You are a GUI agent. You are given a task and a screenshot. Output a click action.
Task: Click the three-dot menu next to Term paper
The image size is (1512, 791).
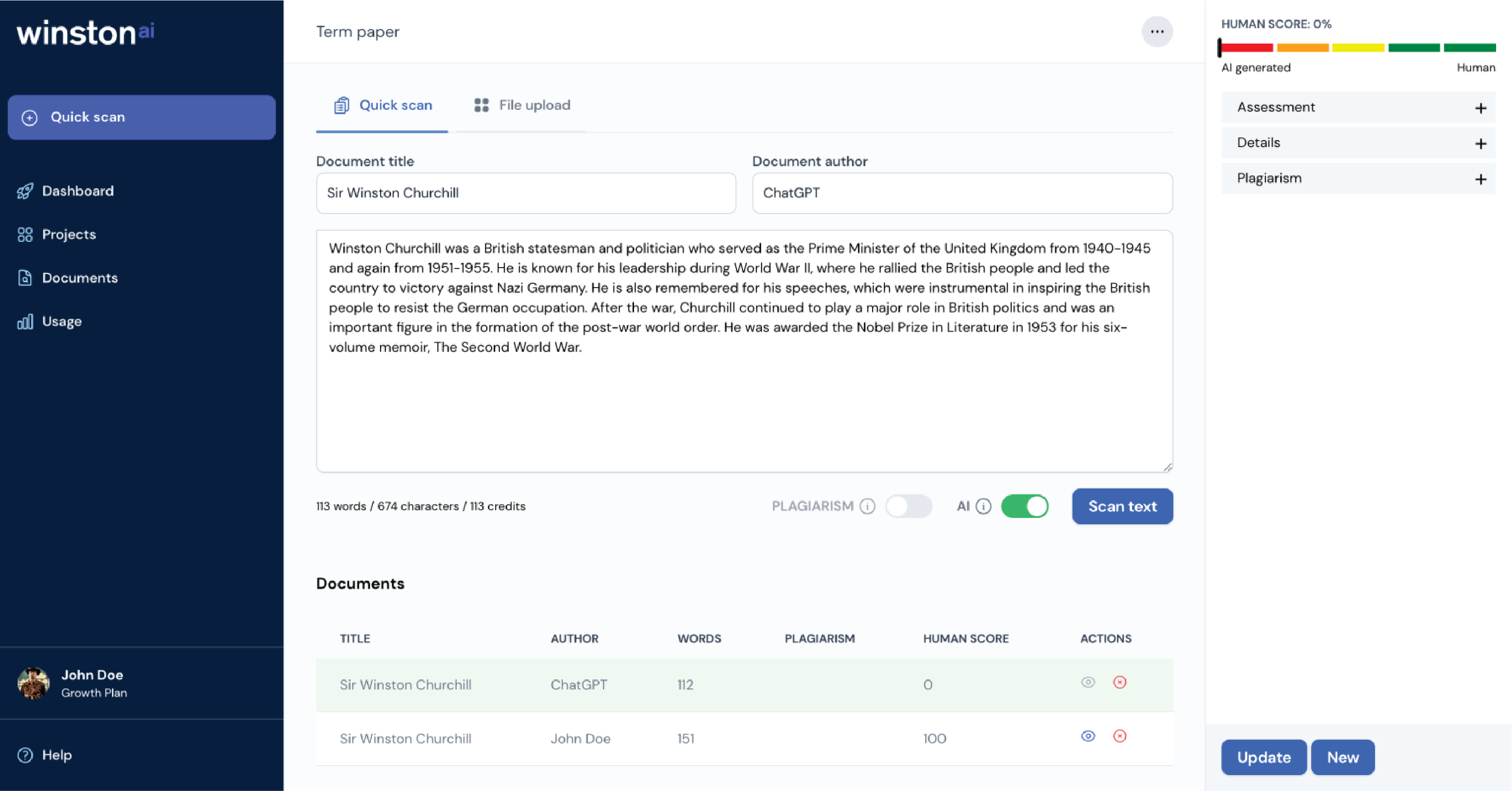[x=1157, y=31]
